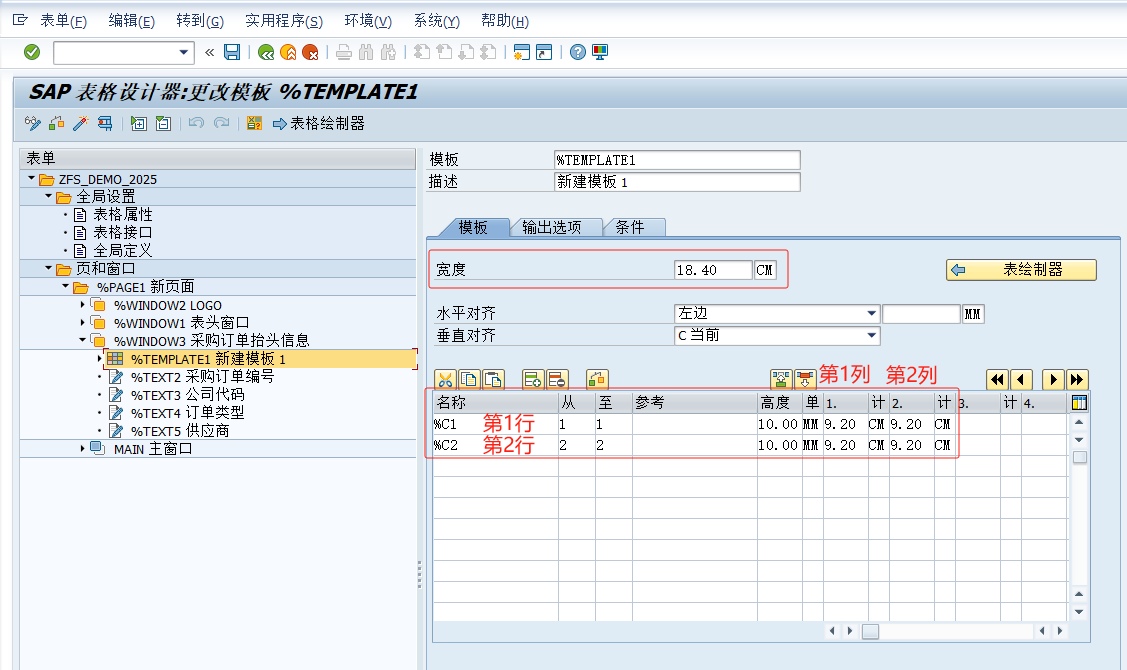1127x670 pixels.
Task: Jump to last column page arrow
Action: click(1077, 380)
